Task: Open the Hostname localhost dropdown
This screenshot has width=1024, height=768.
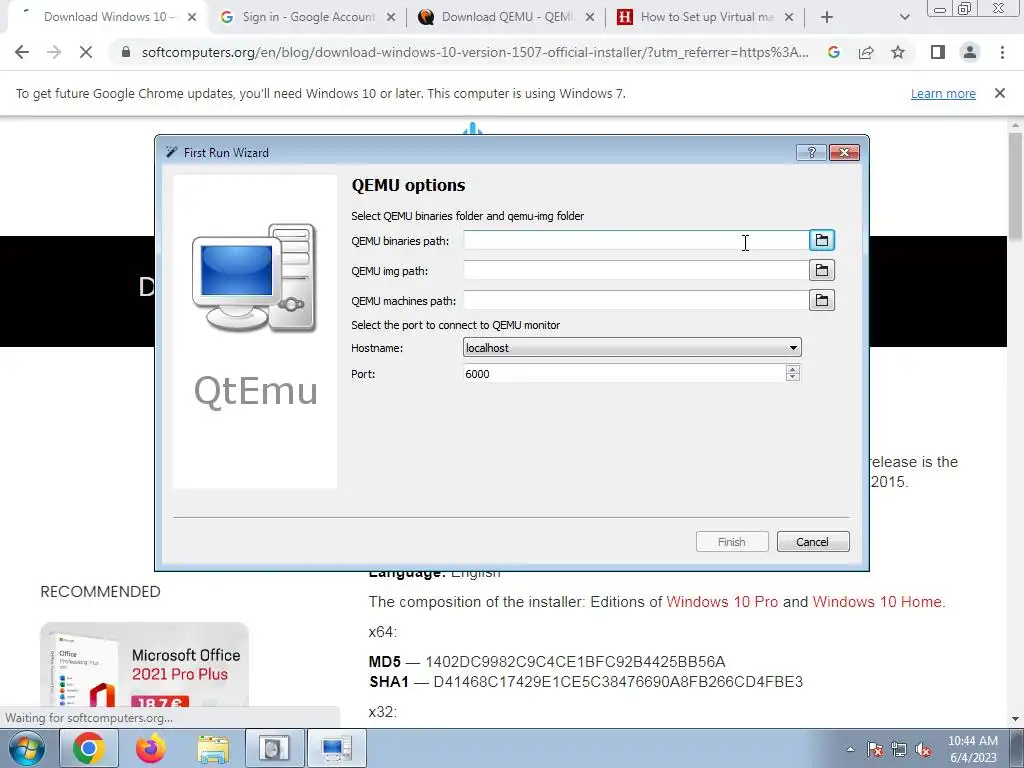Action: (632, 347)
